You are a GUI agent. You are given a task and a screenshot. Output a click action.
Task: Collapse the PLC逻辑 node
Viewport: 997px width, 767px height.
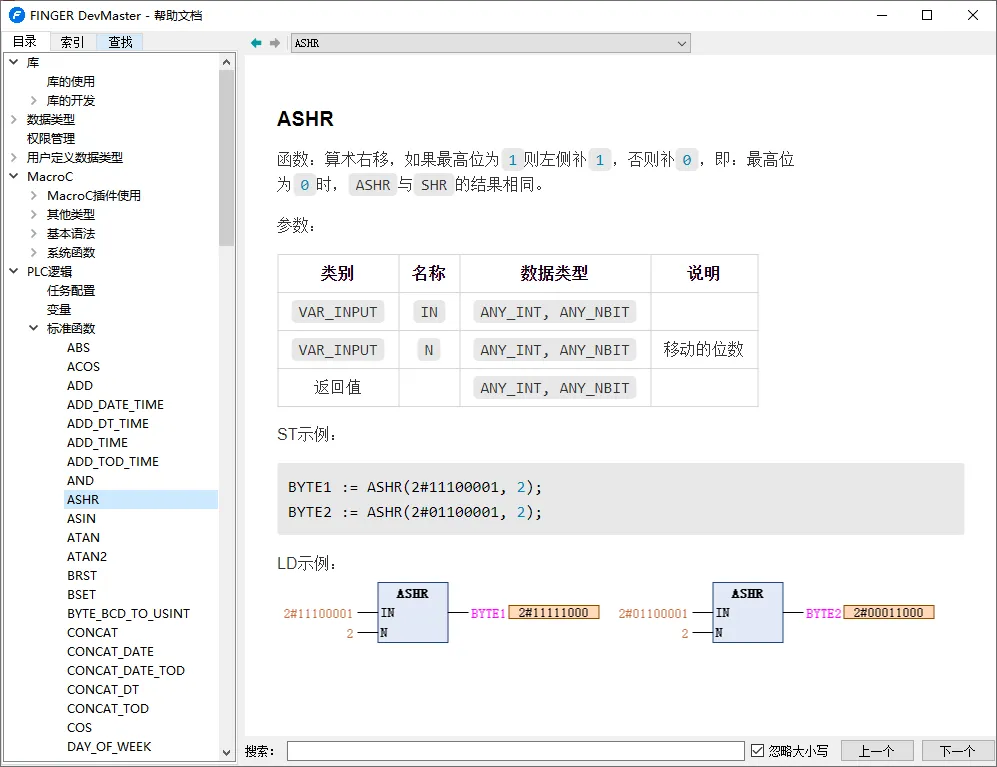pyautogui.click(x=13, y=271)
